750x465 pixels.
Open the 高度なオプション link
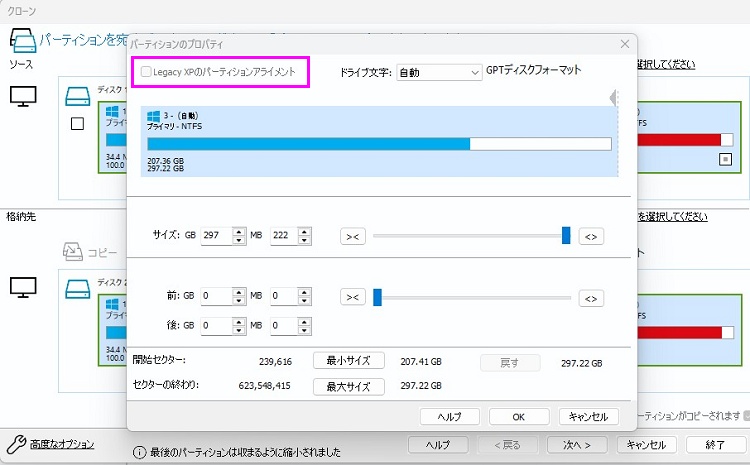(x=62, y=443)
